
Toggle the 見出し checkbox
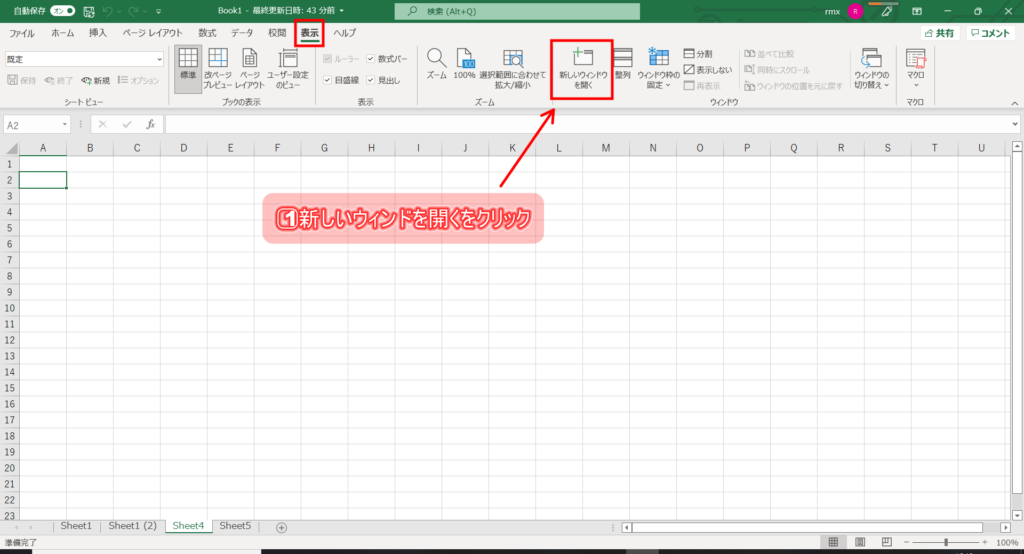pos(371,80)
